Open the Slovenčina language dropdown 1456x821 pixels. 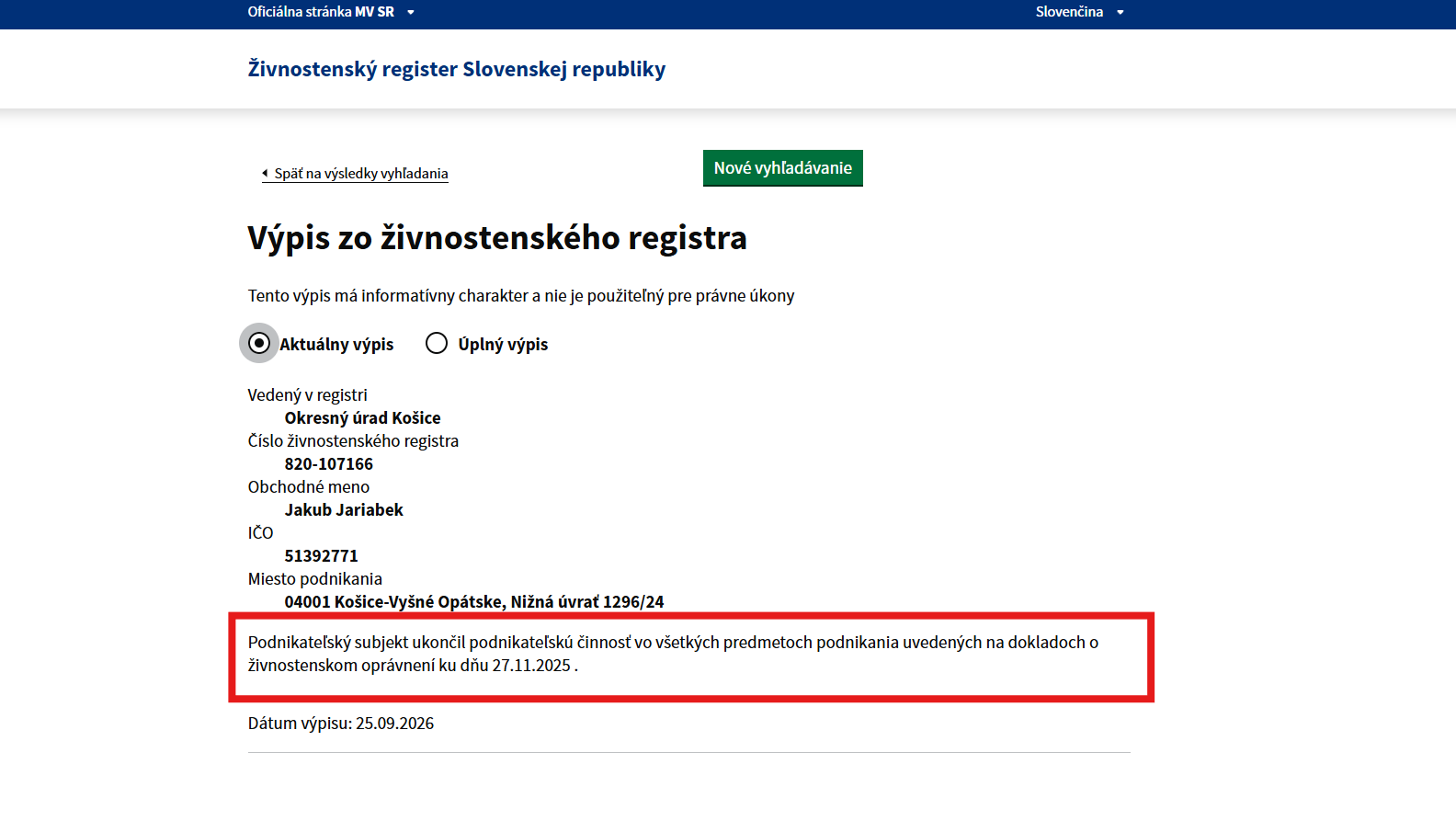click(x=1079, y=12)
